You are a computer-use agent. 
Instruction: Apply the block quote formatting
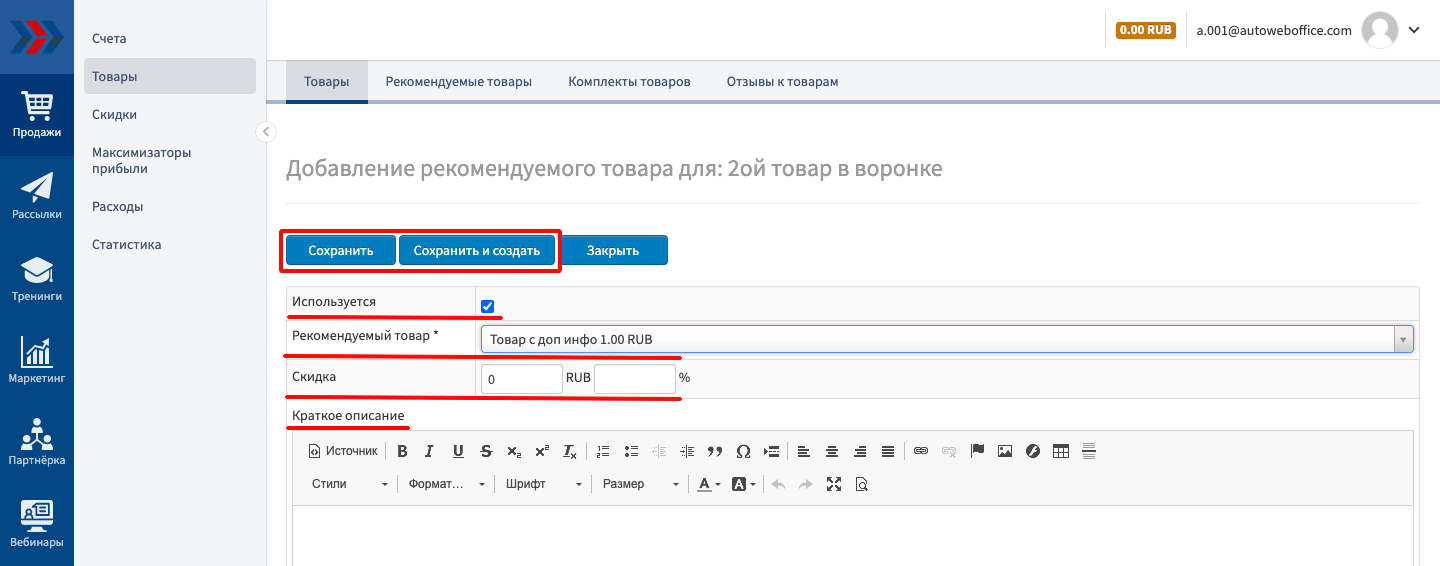coord(715,451)
